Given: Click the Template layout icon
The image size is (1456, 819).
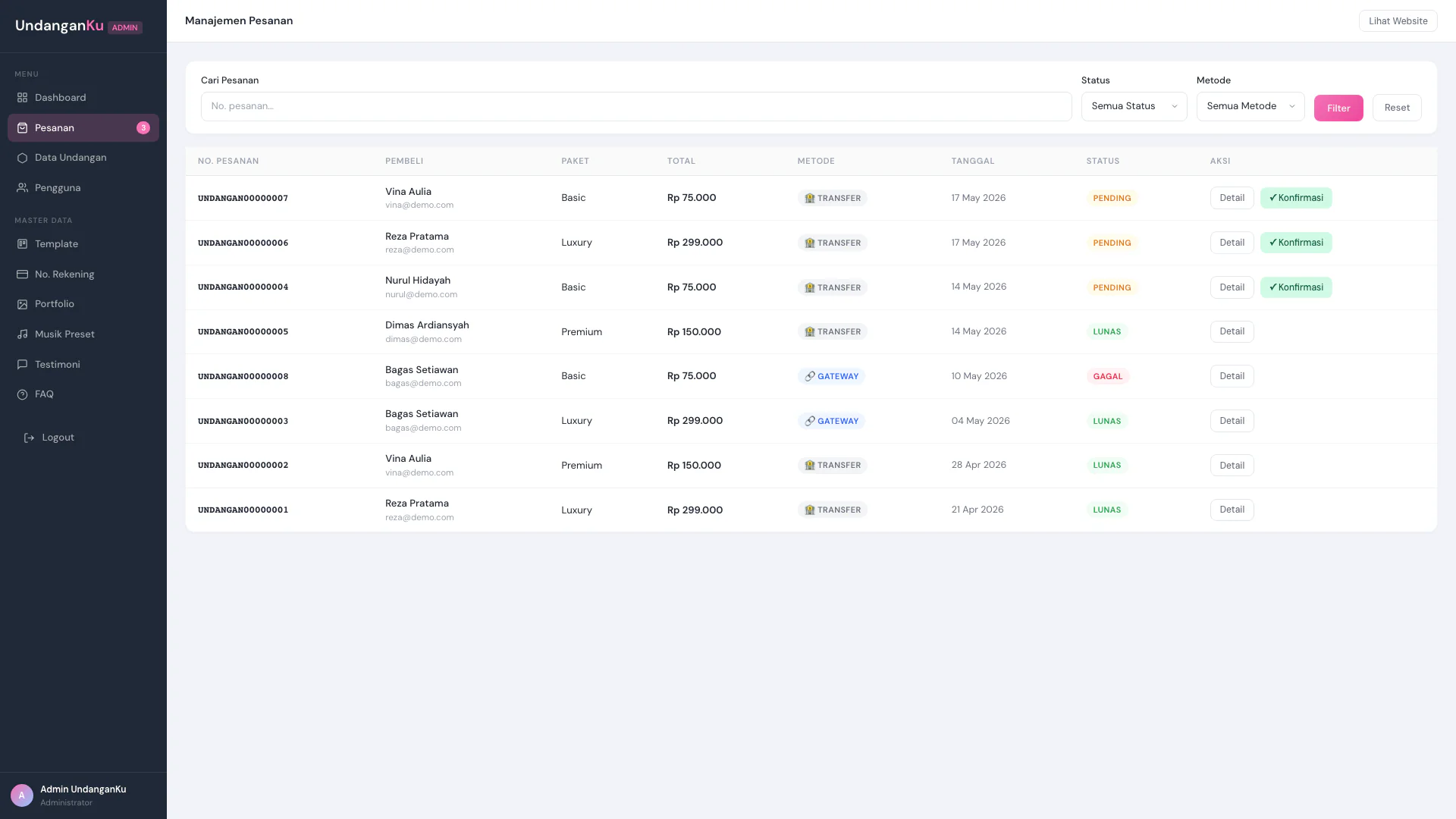Looking at the screenshot, I should [22, 244].
